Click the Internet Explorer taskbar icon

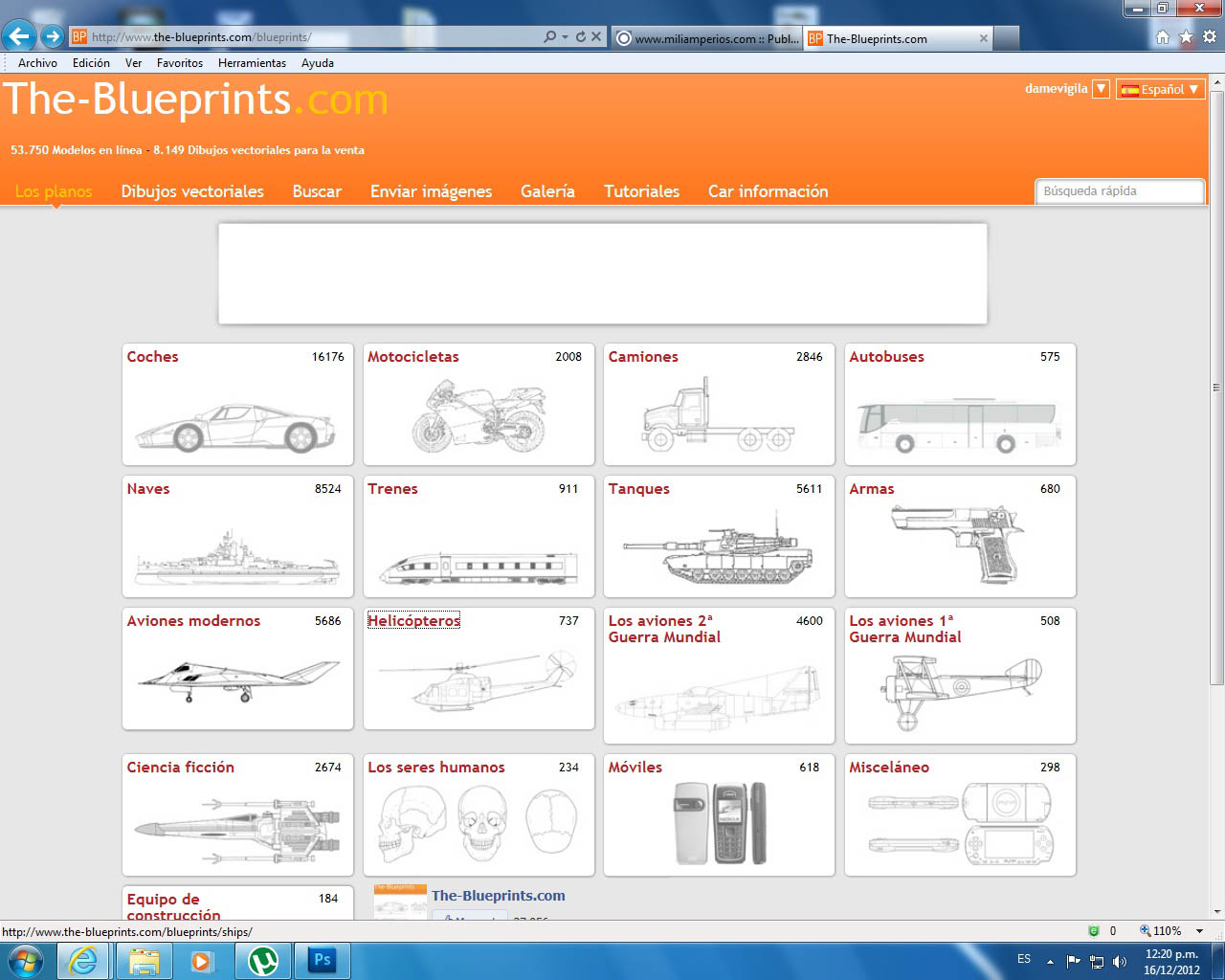point(83,960)
